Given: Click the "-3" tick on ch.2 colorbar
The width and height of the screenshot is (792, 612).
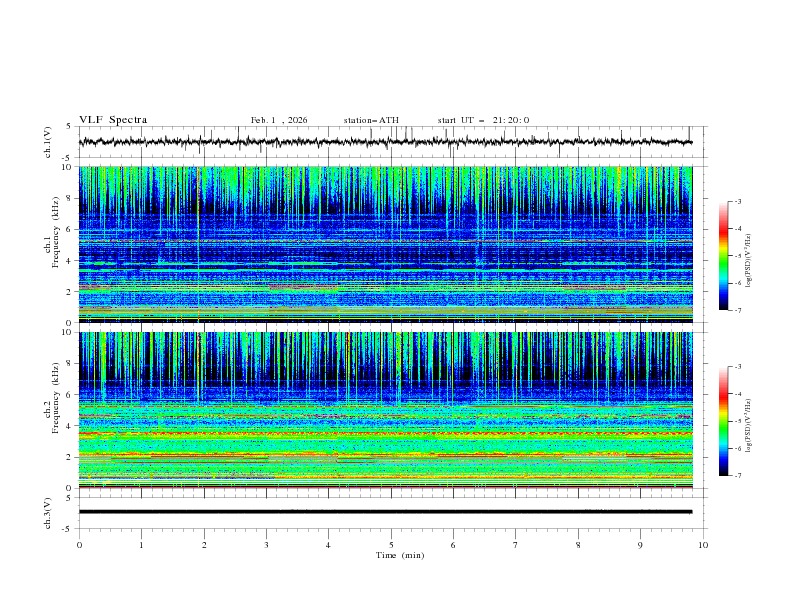Looking at the screenshot, I should [x=738, y=367].
